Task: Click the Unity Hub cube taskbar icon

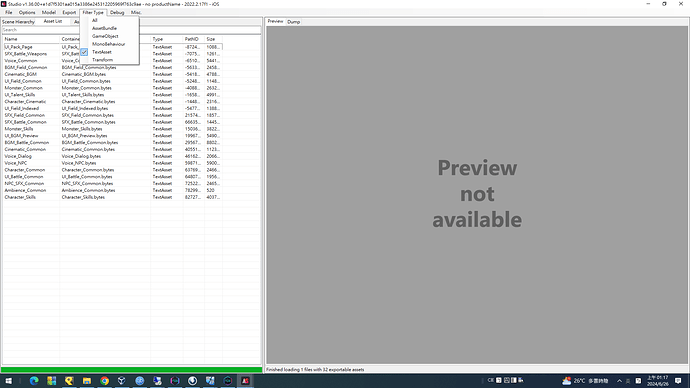Action: [122, 381]
